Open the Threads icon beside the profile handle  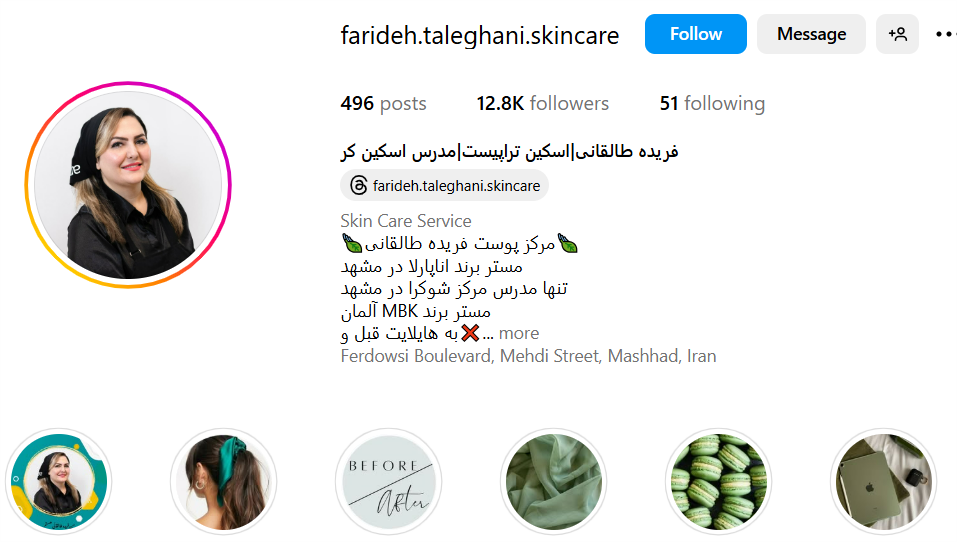pos(359,186)
